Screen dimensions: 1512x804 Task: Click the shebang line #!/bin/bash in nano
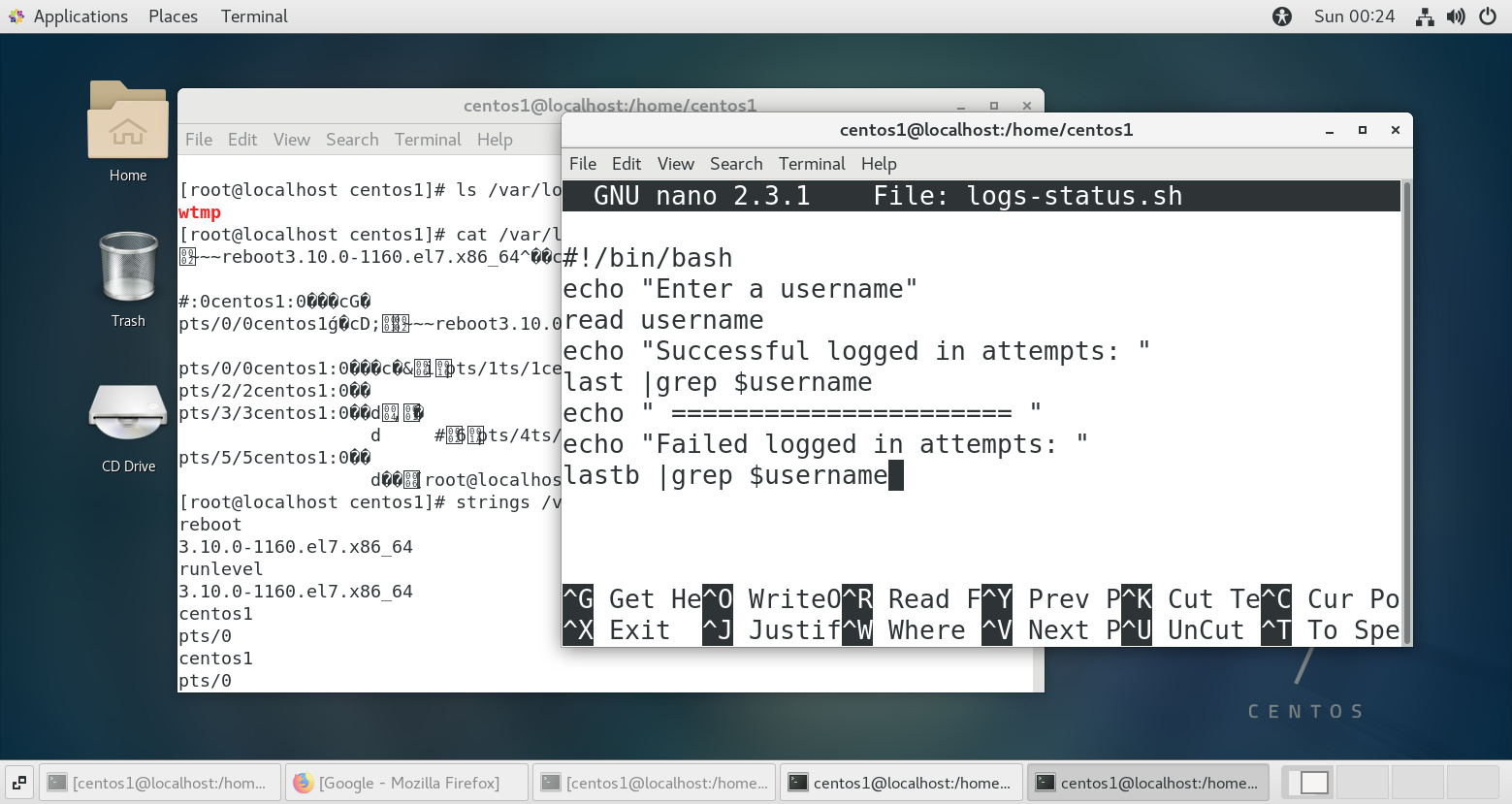click(x=648, y=258)
